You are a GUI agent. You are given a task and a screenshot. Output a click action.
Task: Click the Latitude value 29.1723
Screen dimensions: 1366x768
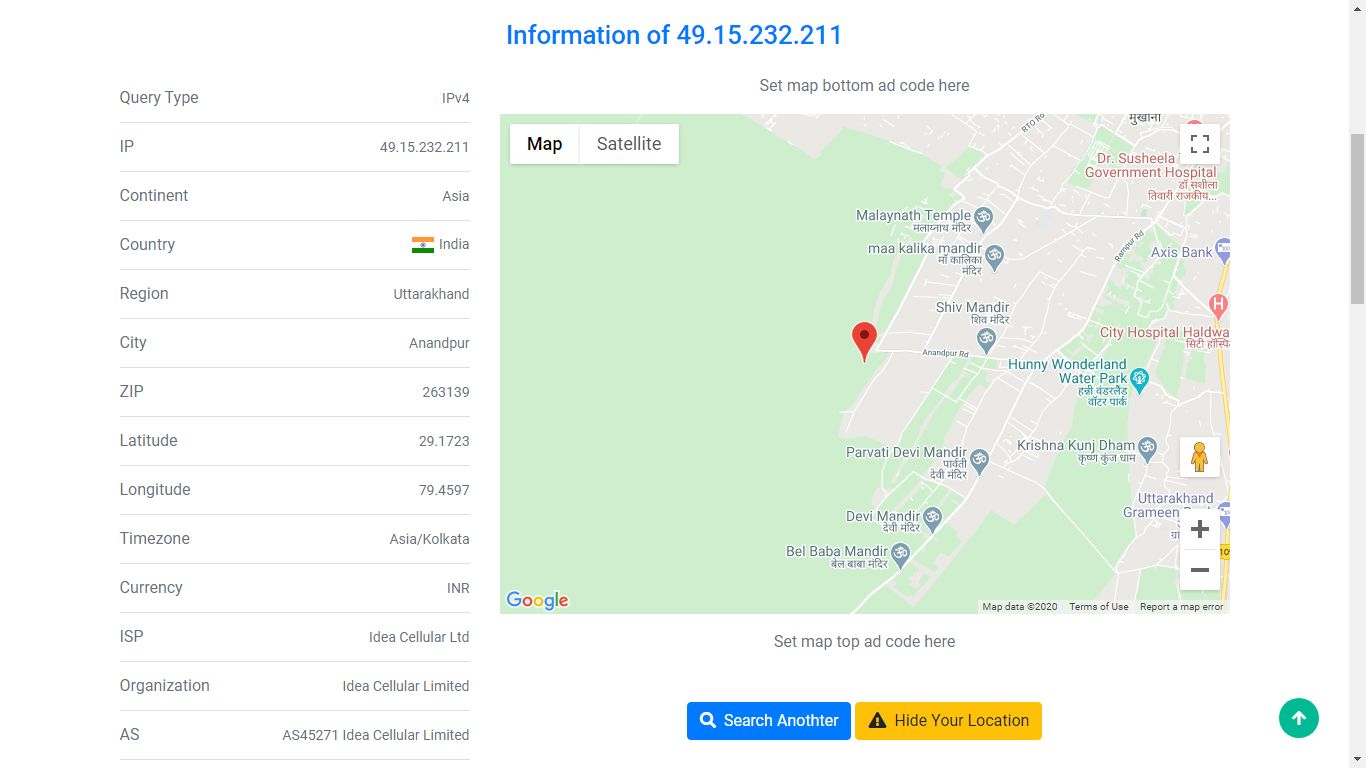click(444, 441)
